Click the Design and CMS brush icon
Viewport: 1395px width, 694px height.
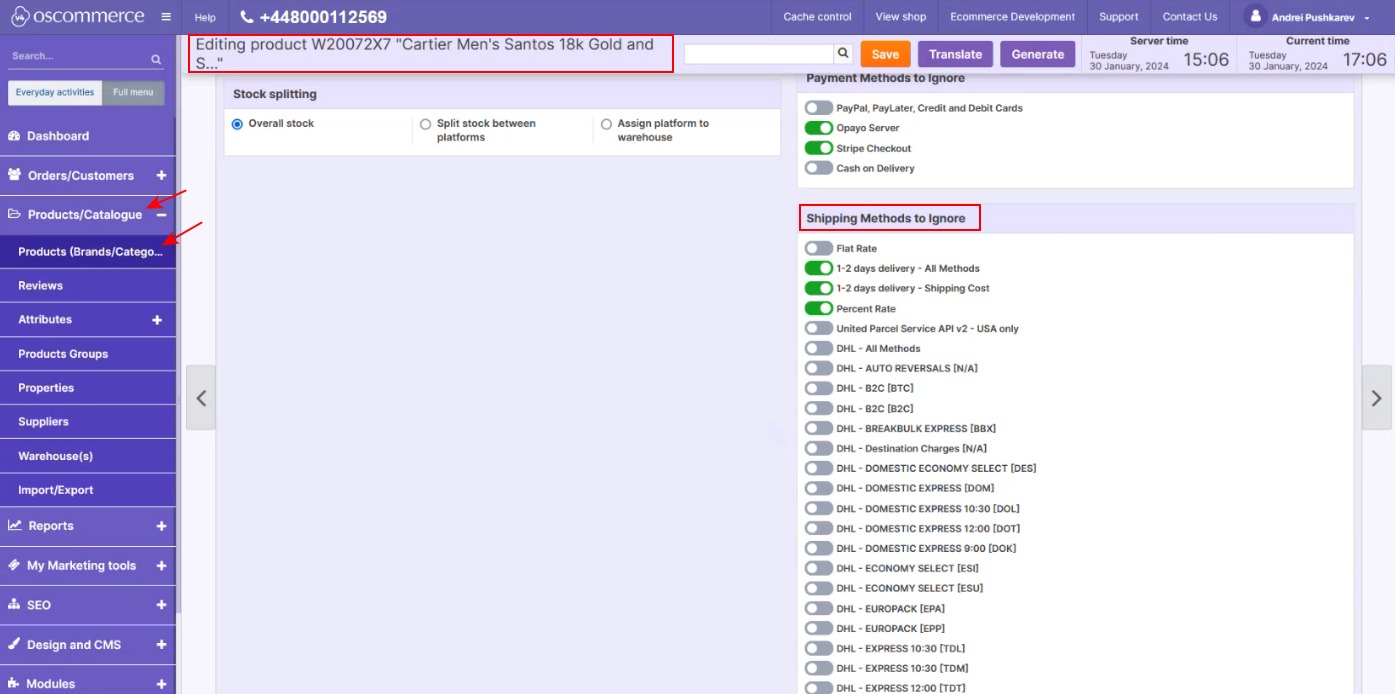click(14, 644)
